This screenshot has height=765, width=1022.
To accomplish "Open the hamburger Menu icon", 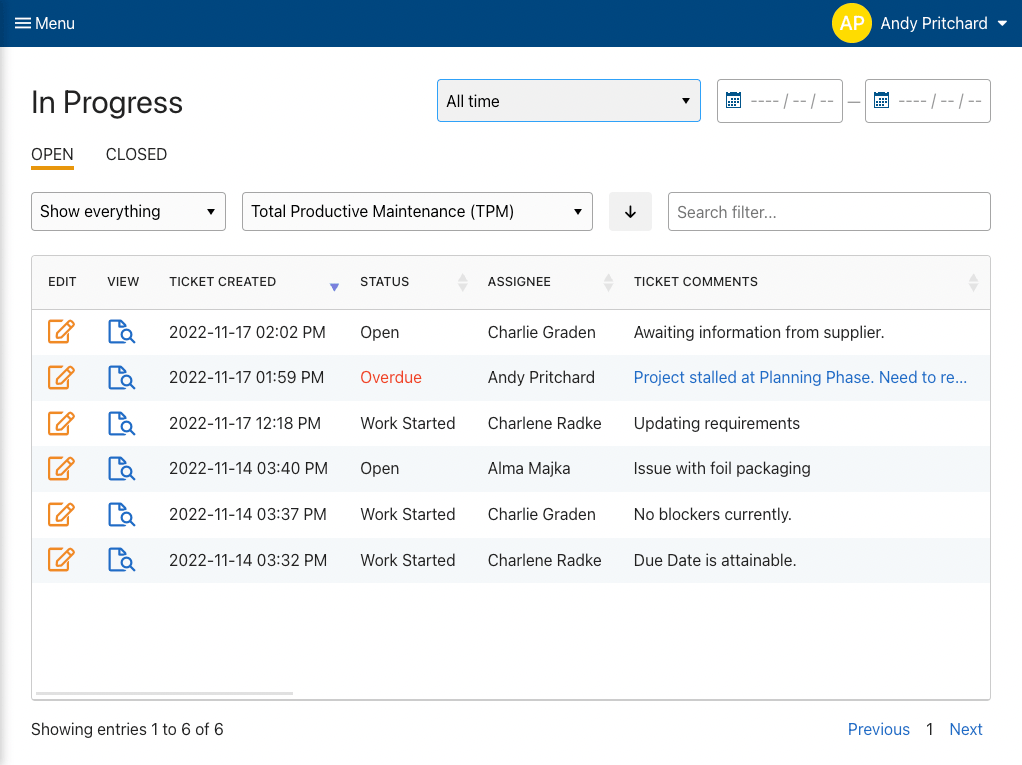I will 20,22.
